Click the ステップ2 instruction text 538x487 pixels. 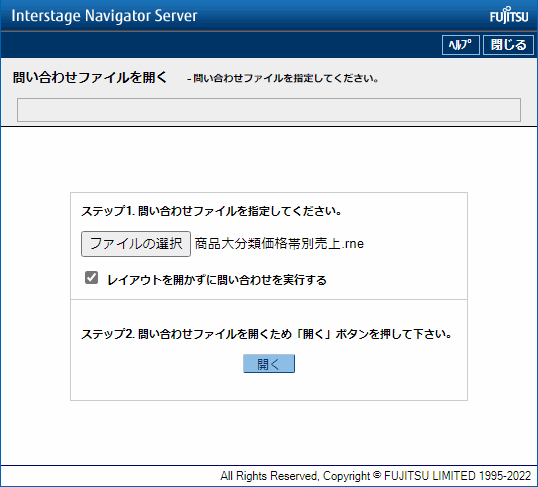267,334
